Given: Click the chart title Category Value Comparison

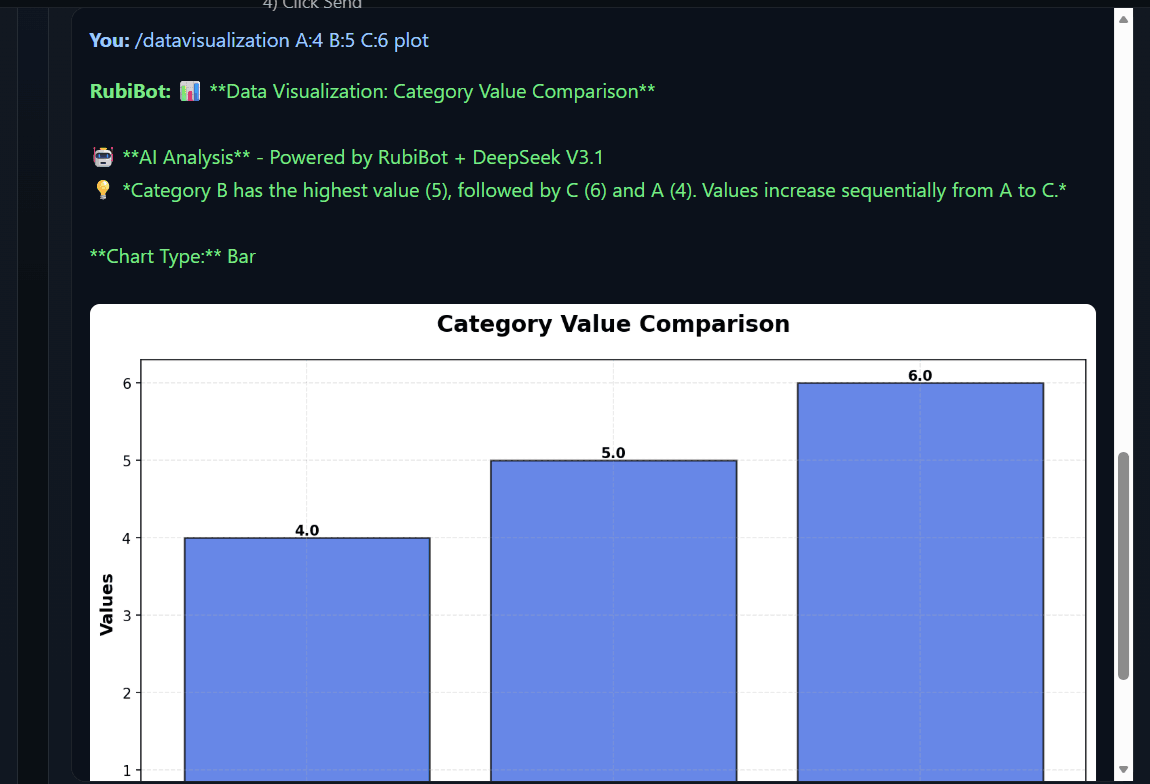Looking at the screenshot, I should (613, 324).
